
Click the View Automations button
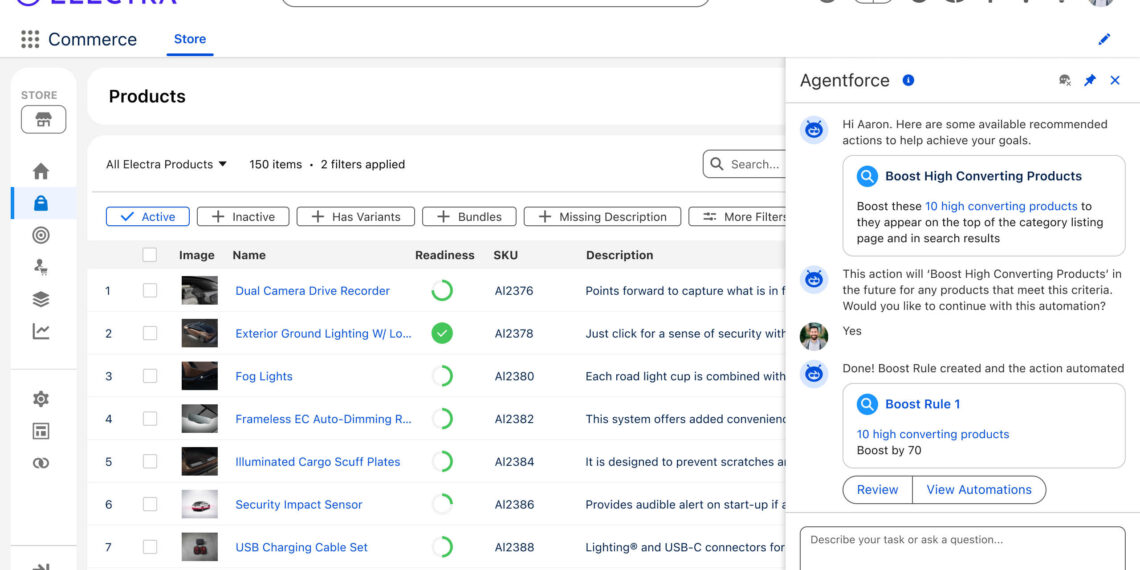[x=979, y=490]
